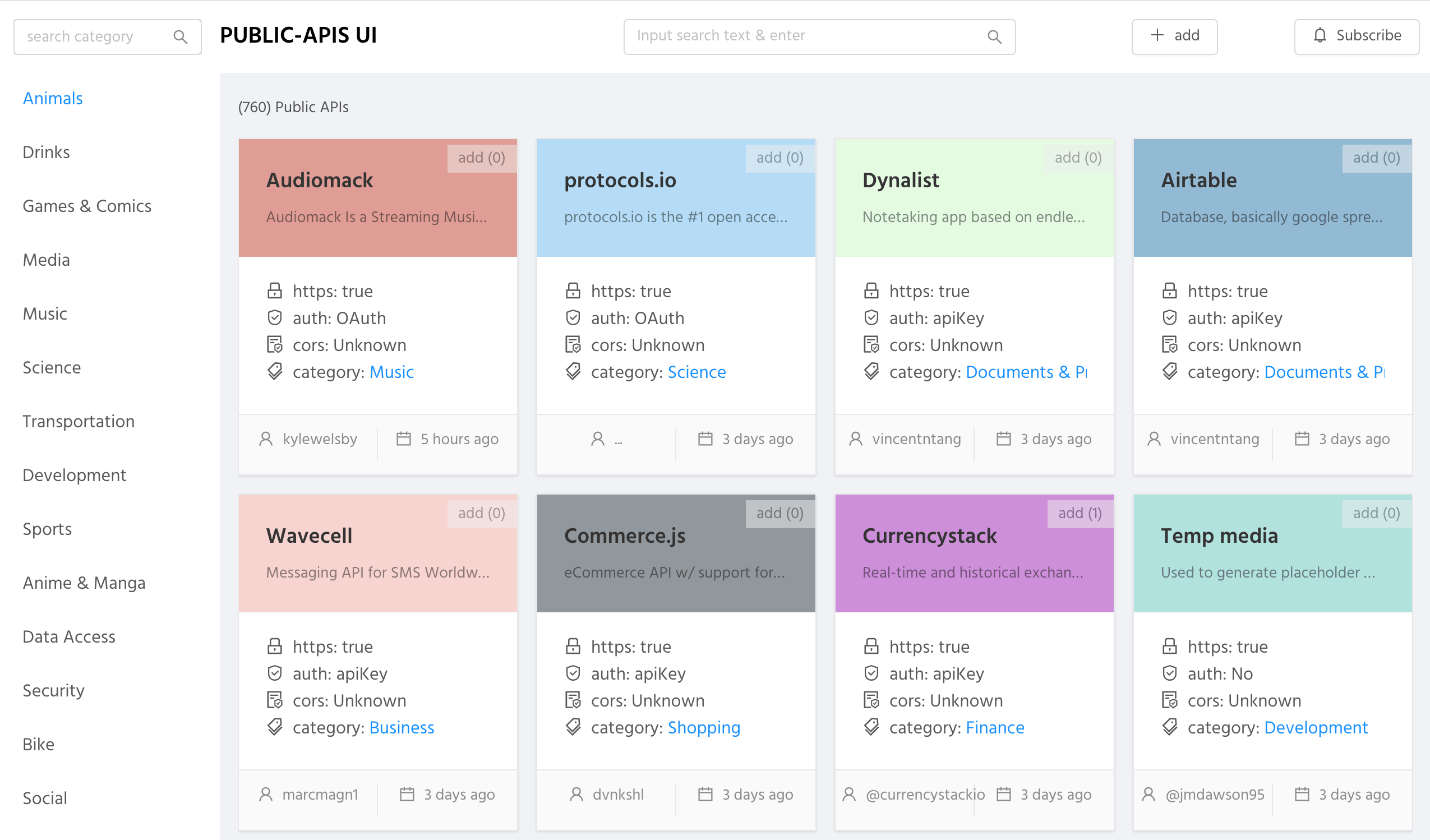1430x840 pixels.
Task: Click the cors icon in Wavecell card
Action: pos(275,700)
